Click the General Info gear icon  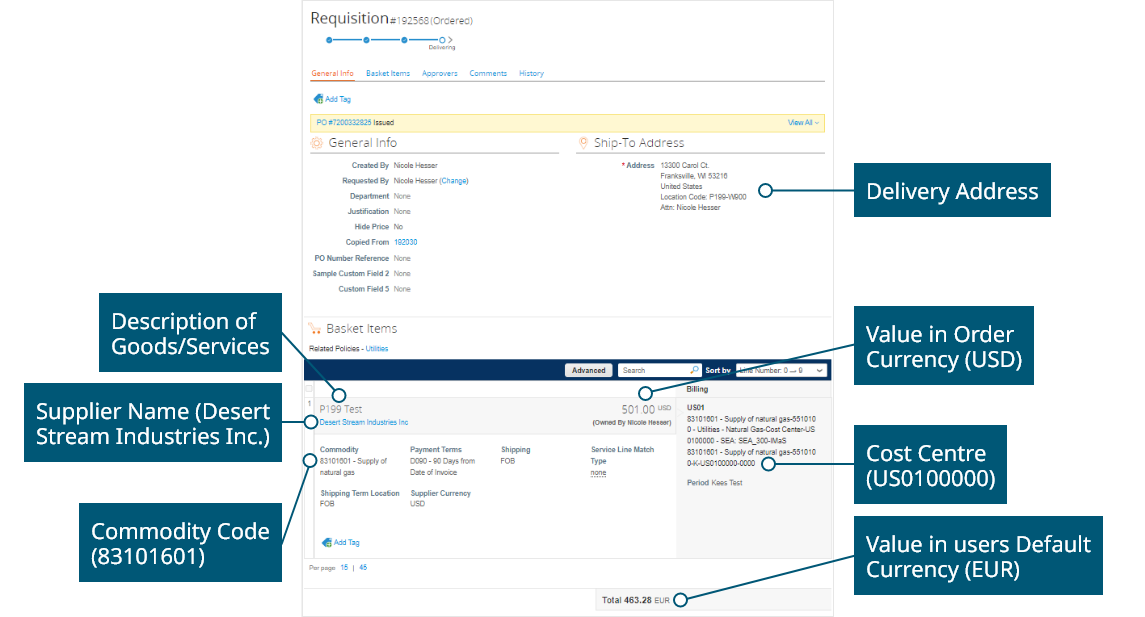317,143
